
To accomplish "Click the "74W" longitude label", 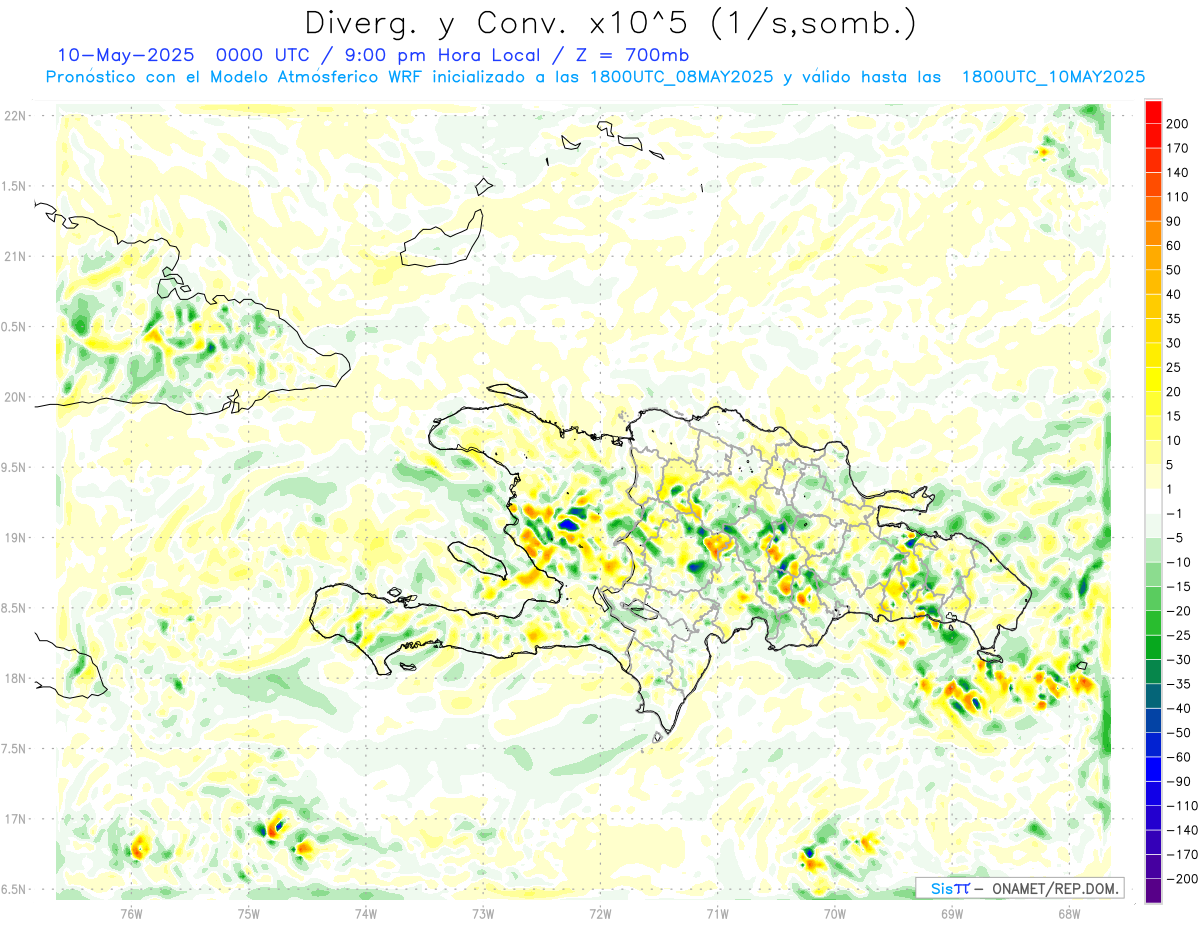I will click(x=366, y=913).
